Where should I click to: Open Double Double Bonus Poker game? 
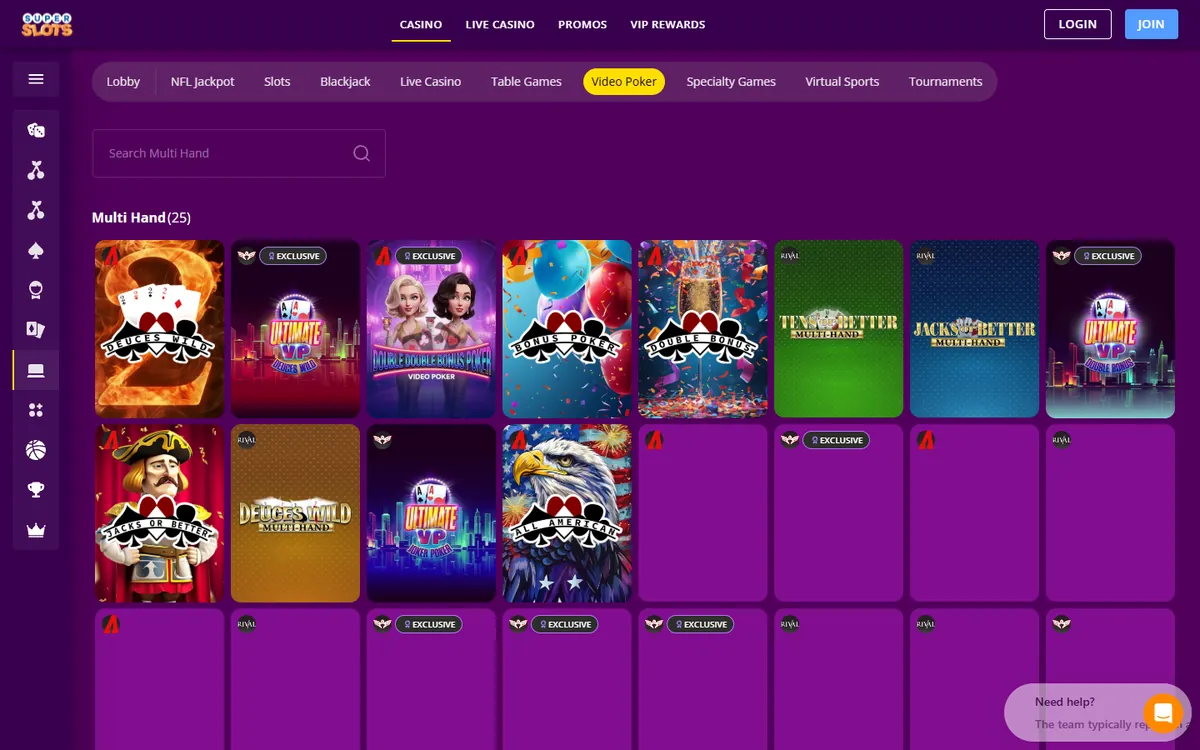point(431,329)
